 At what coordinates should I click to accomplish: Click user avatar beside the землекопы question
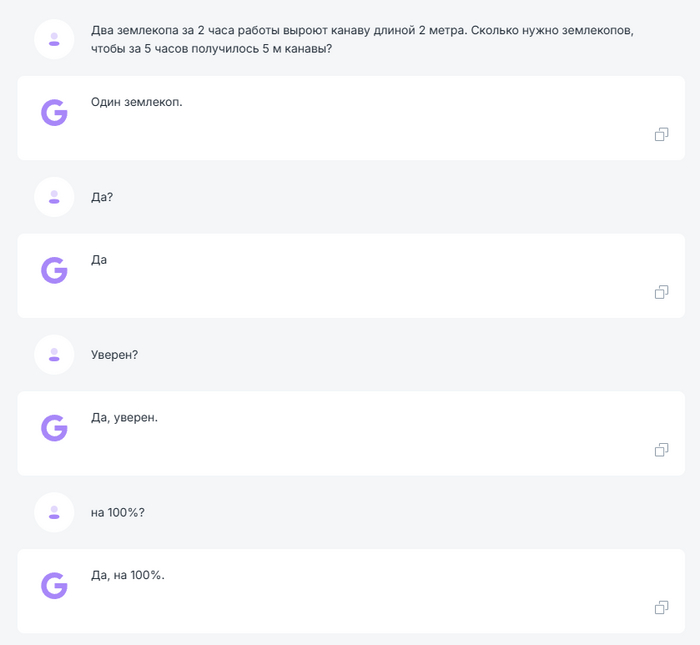tap(54, 39)
